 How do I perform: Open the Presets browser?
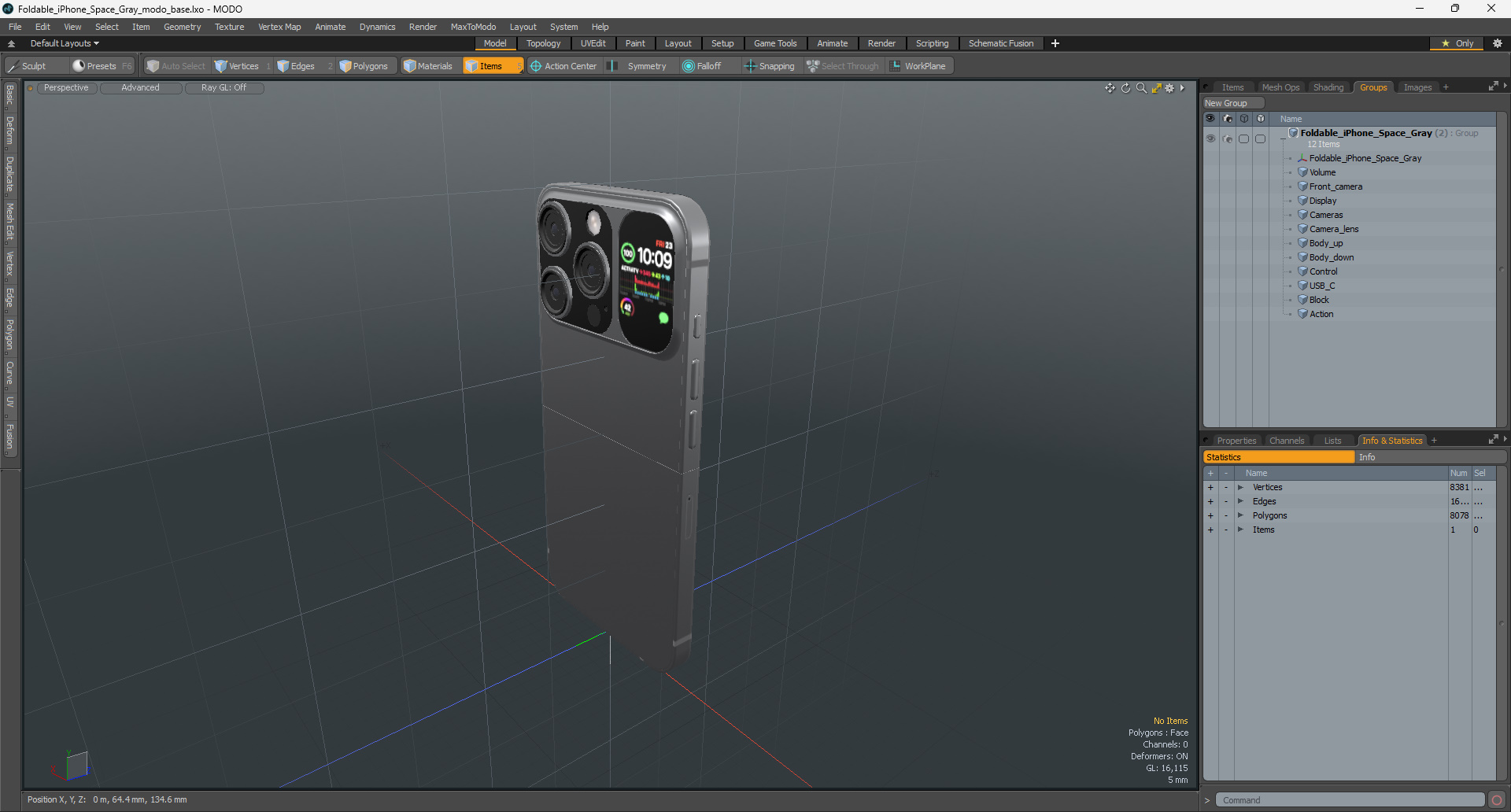coord(102,66)
